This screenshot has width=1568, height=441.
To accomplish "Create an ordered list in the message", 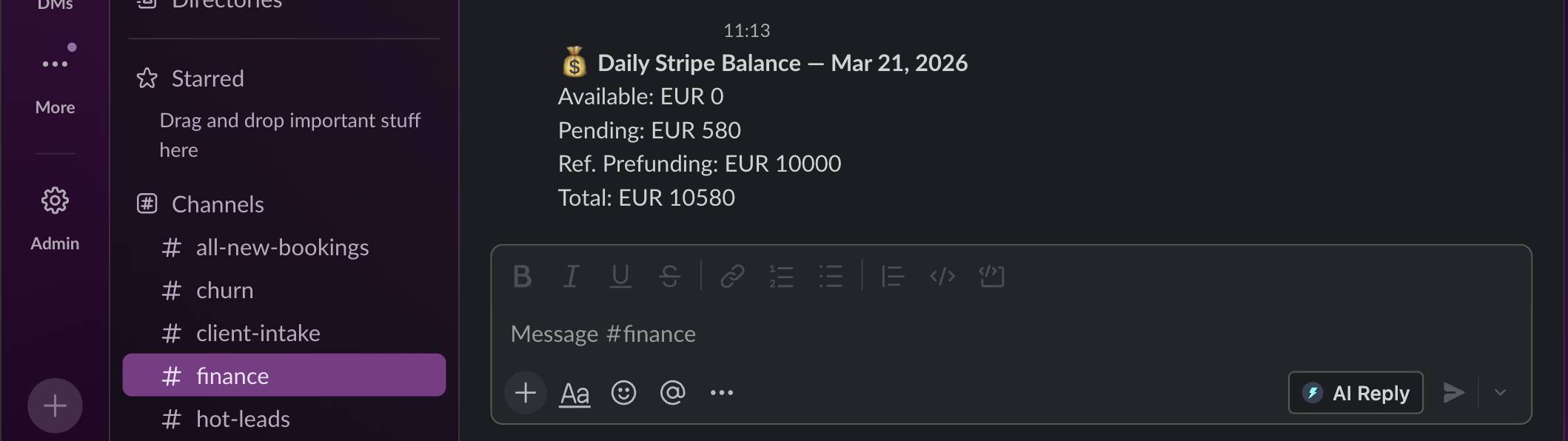I will (781, 276).
